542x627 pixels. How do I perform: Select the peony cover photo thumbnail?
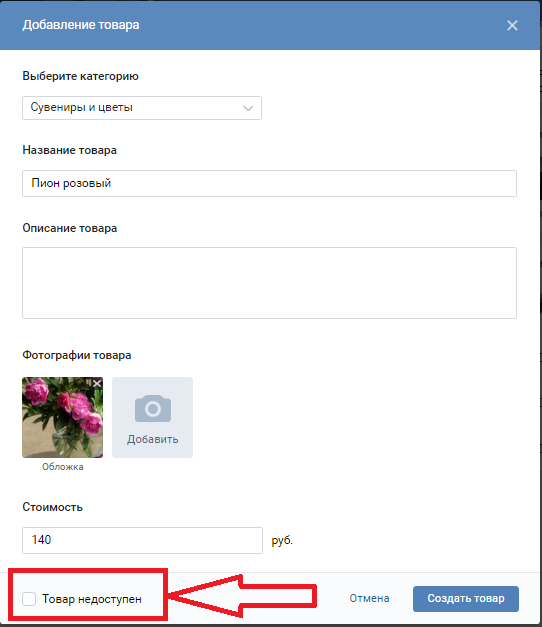(62, 417)
